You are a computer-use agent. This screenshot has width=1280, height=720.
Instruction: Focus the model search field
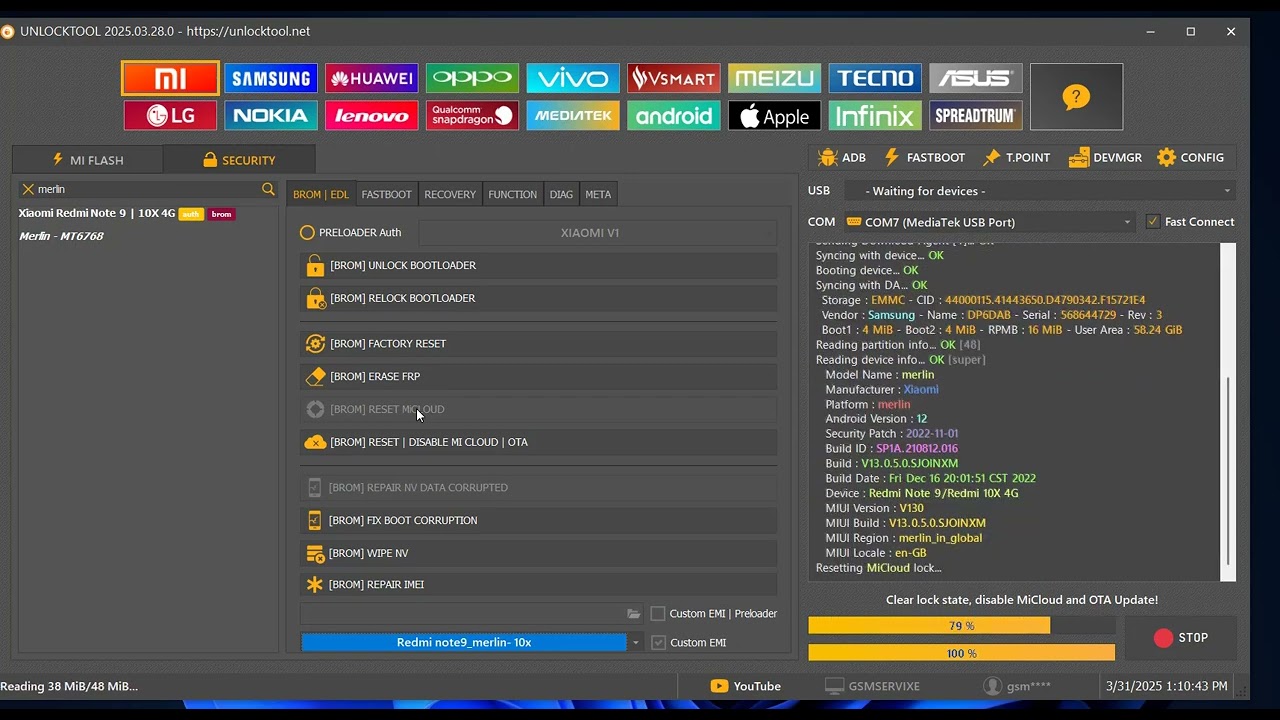click(x=147, y=189)
